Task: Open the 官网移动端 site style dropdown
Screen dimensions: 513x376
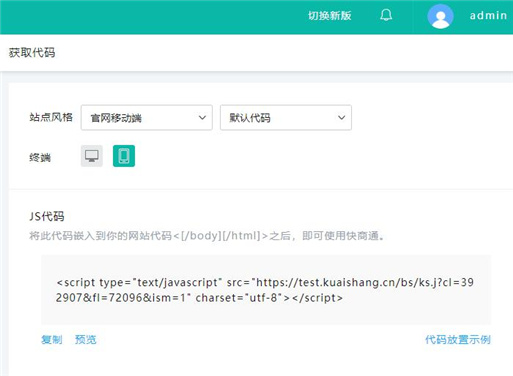Action: (147, 118)
